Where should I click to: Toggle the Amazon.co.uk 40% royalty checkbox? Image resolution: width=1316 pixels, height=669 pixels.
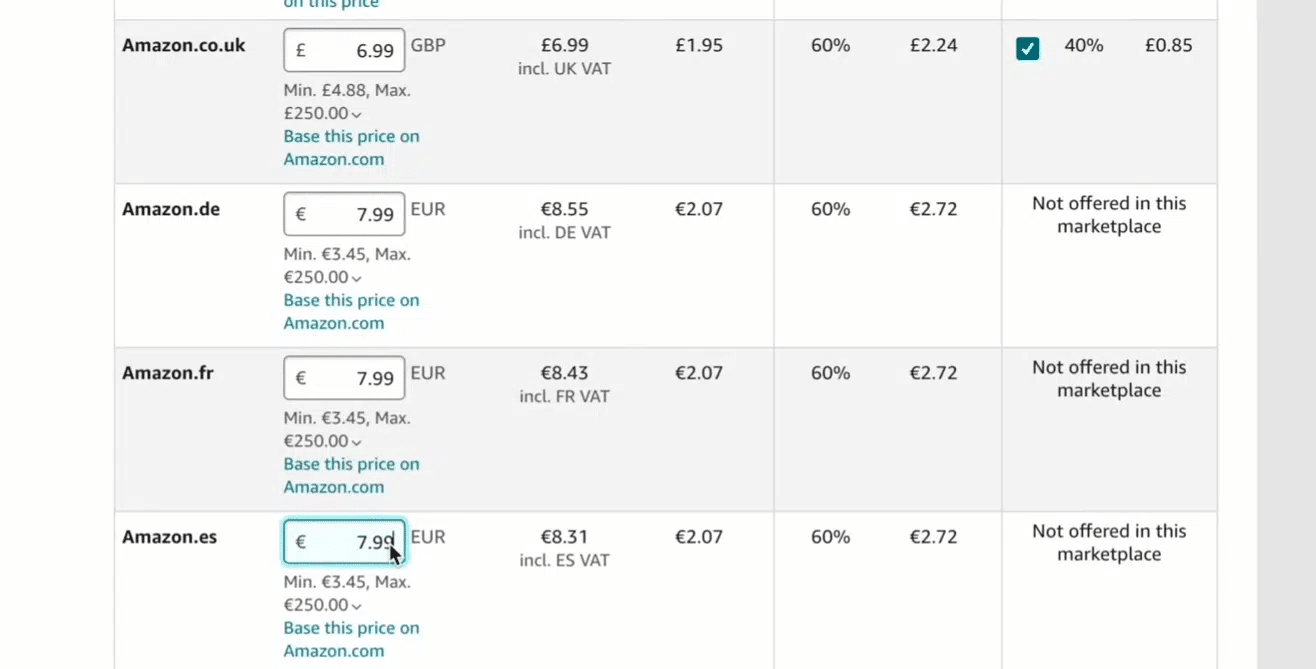pyautogui.click(x=1027, y=48)
